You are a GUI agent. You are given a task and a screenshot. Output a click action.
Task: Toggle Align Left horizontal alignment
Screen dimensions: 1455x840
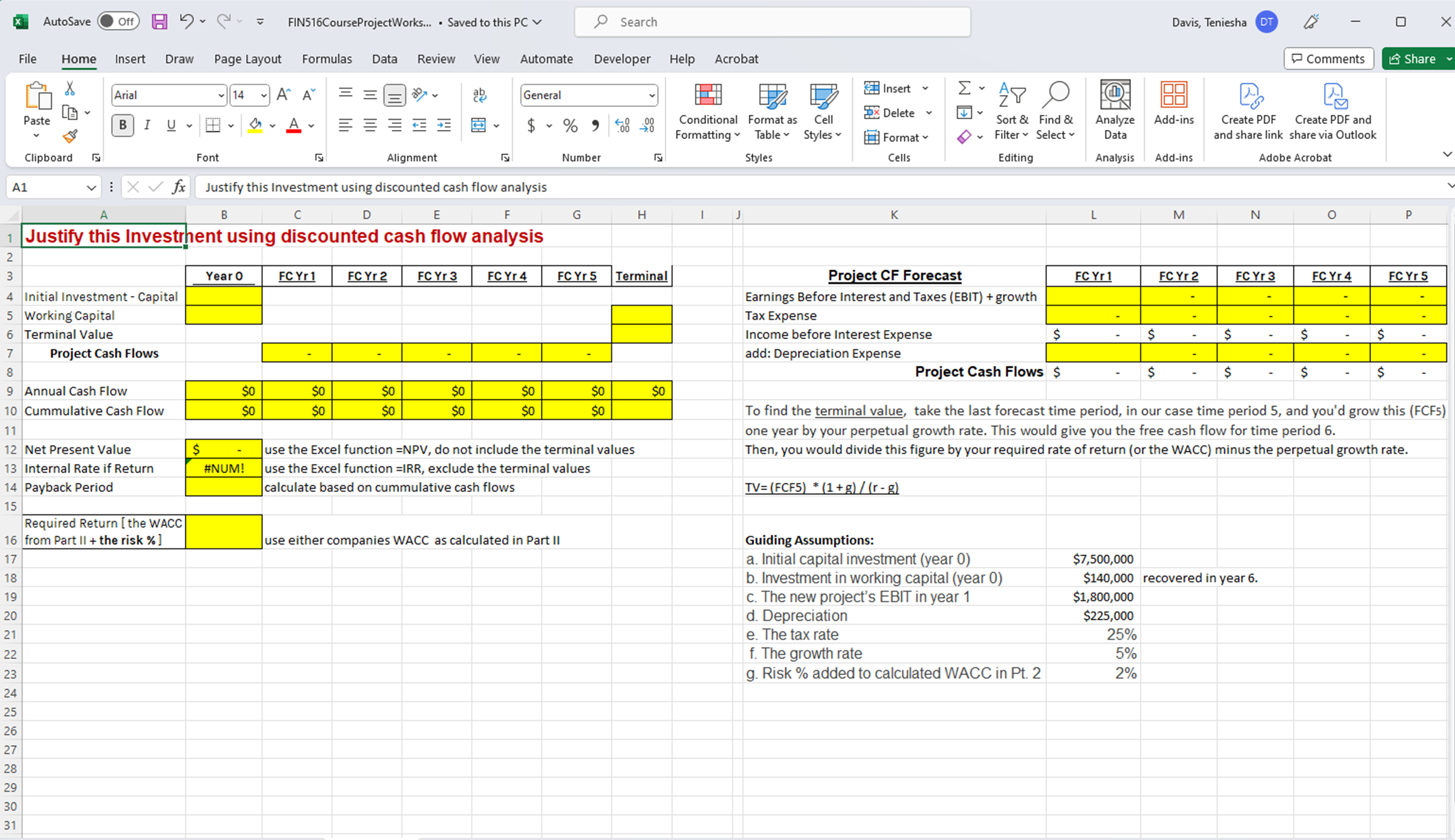[345, 125]
